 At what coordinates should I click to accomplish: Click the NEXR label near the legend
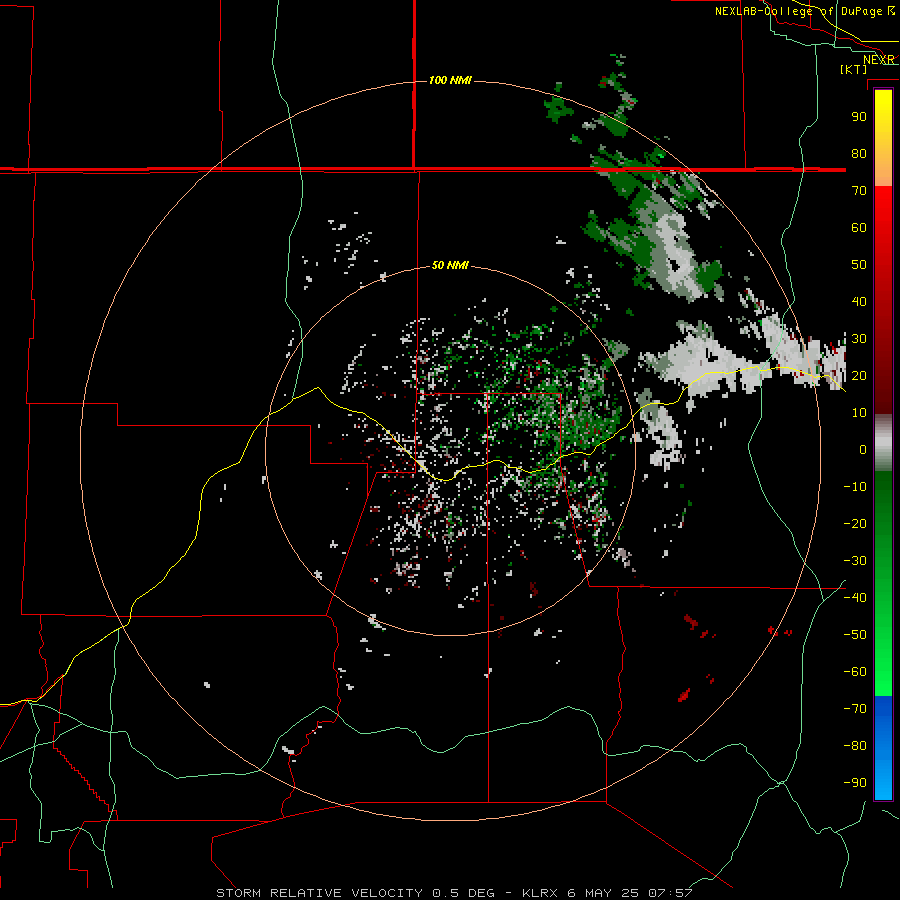(878, 60)
